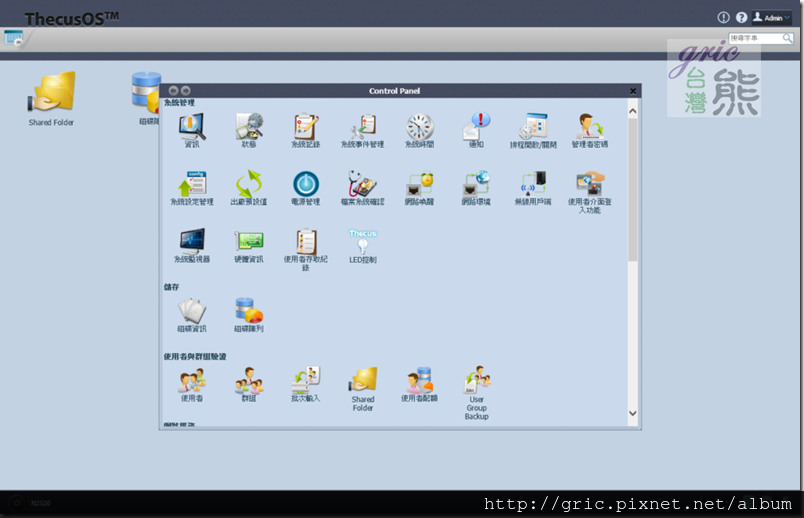
Task: Open 硬體資訊 hardware information
Action: [x=249, y=245]
